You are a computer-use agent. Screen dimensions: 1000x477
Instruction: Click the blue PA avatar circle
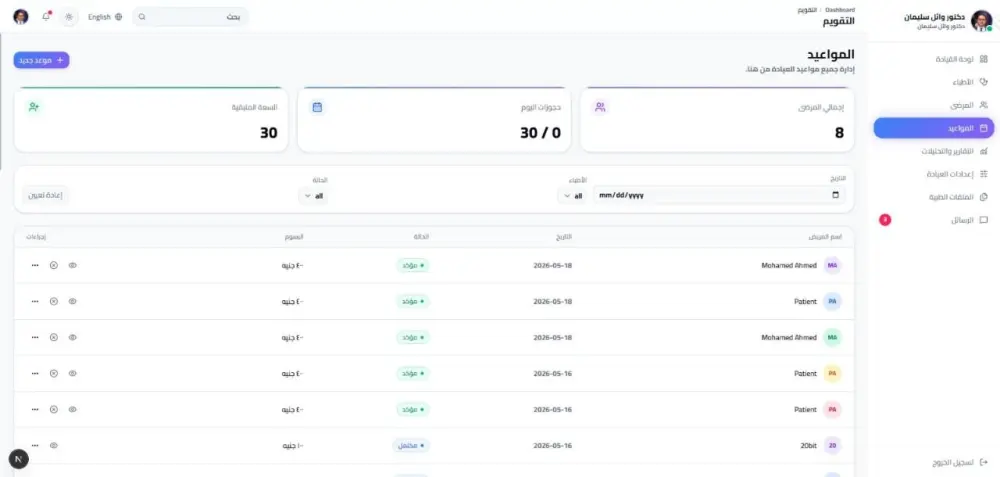[x=832, y=301]
